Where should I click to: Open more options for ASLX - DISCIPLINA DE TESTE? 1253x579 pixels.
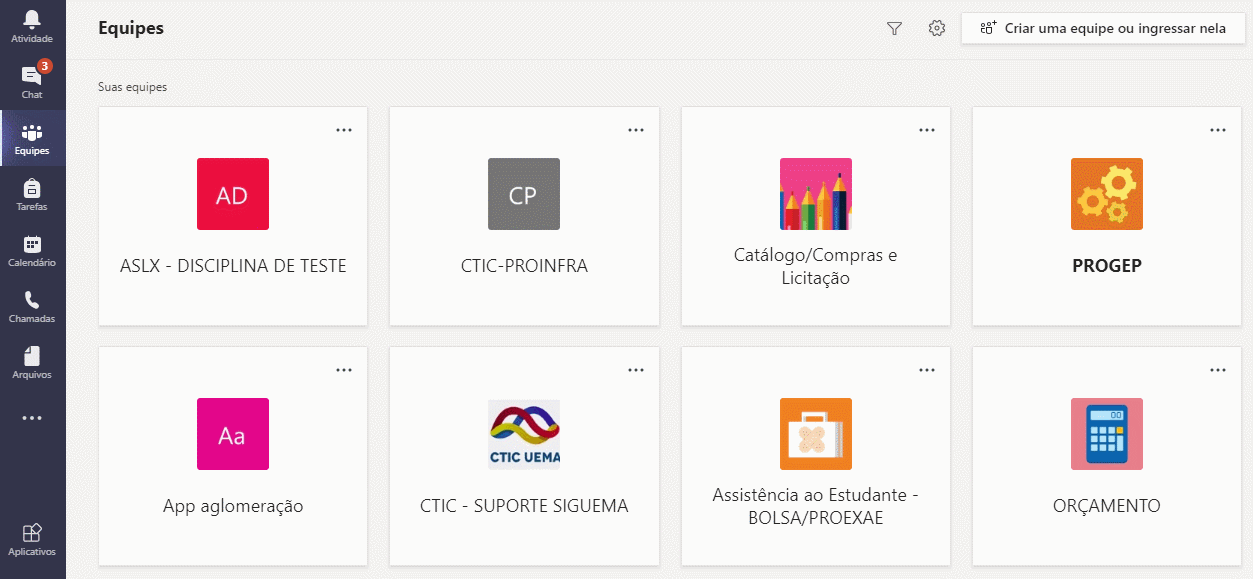344,130
